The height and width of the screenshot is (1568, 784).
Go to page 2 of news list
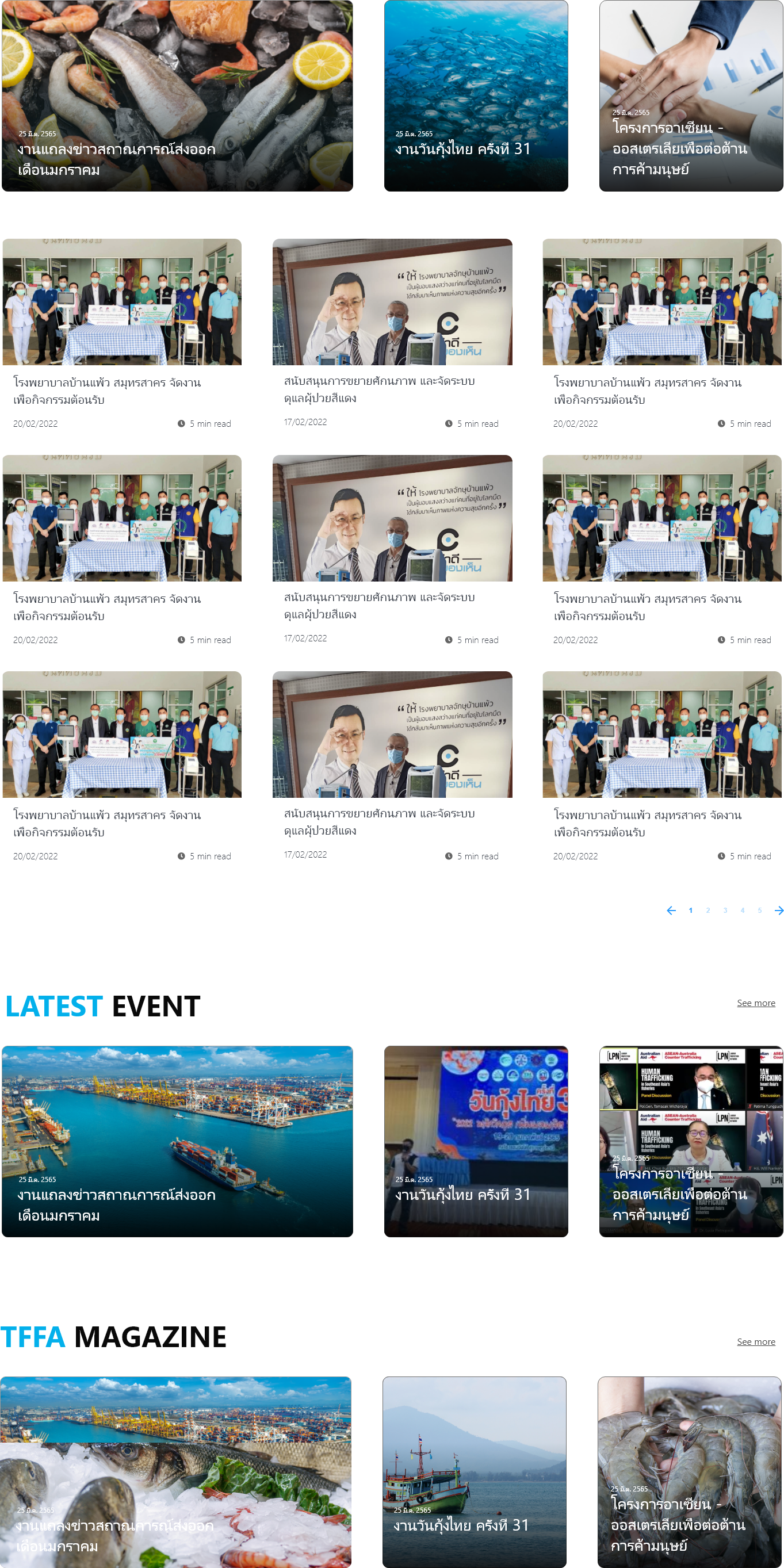click(708, 911)
